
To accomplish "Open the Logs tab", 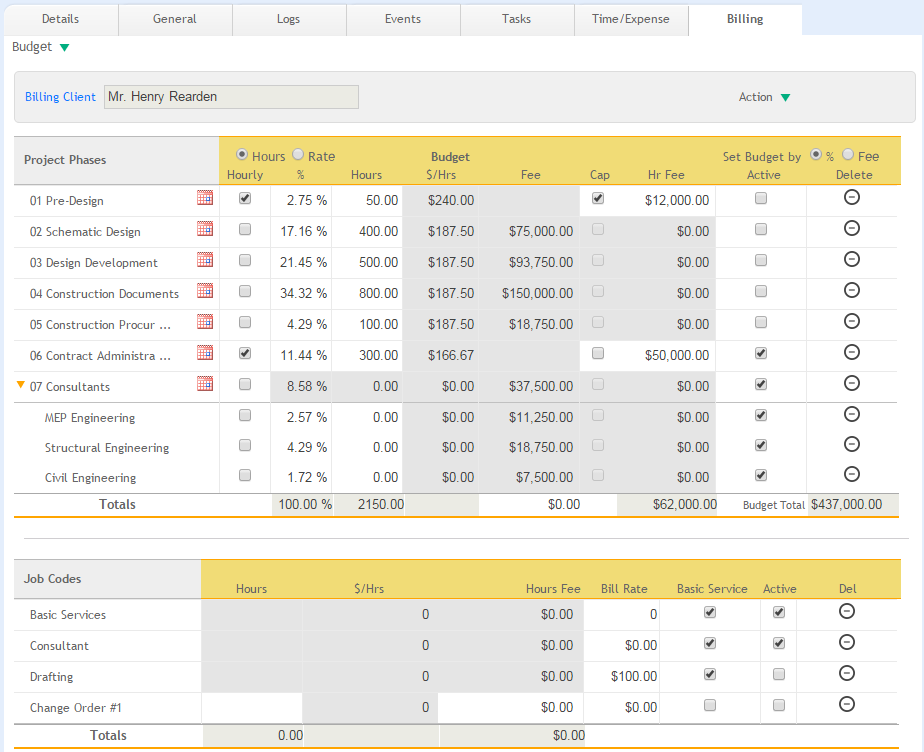I will [289, 19].
